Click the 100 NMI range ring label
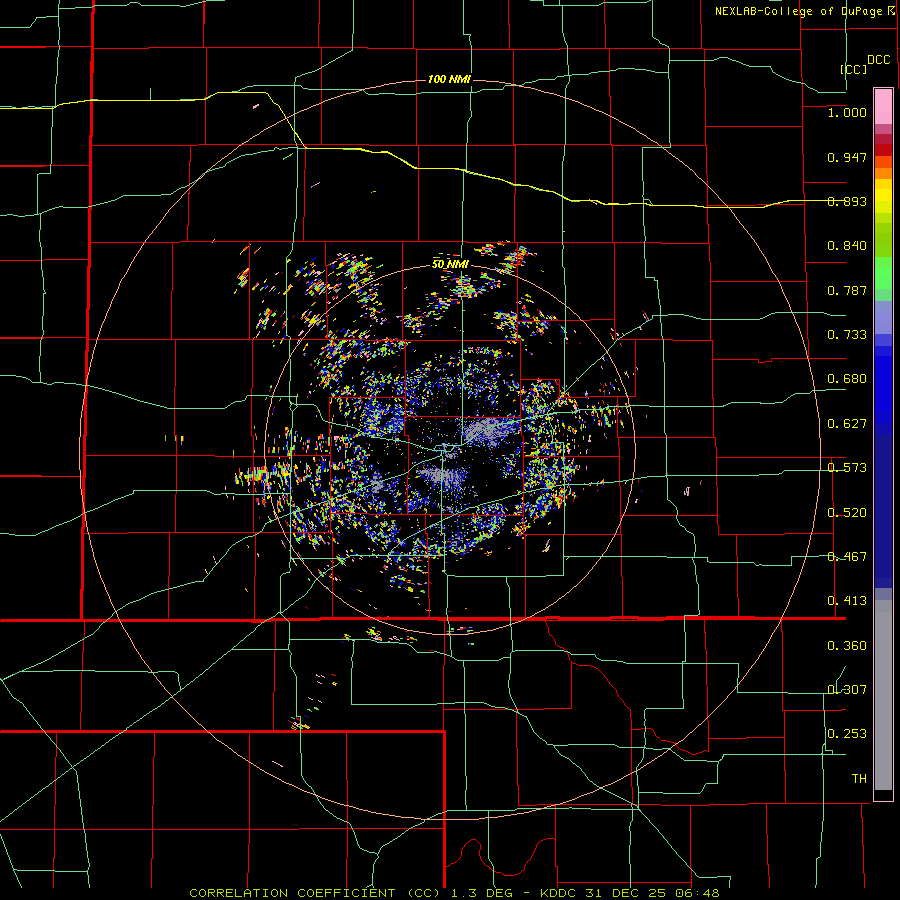This screenshot has width=900, height=900. 449,79
